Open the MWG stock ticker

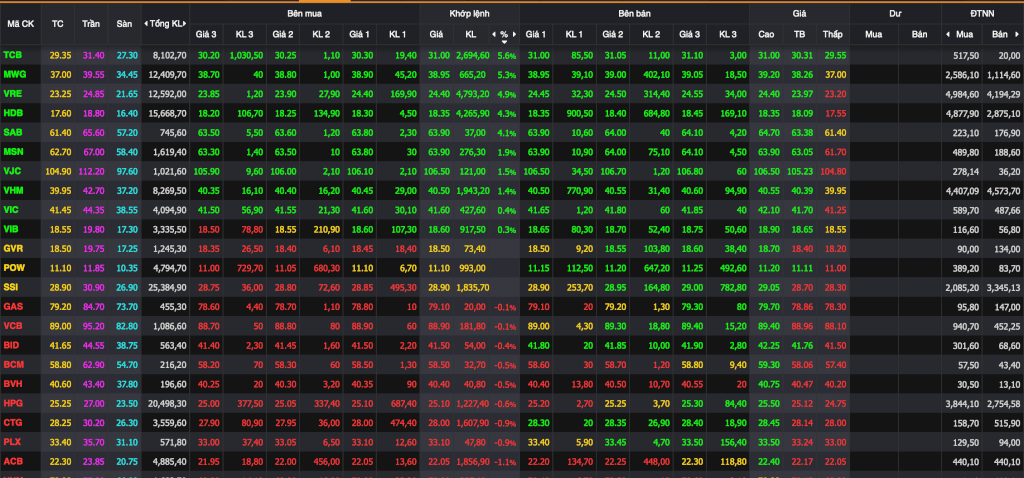tap(13, 75)
